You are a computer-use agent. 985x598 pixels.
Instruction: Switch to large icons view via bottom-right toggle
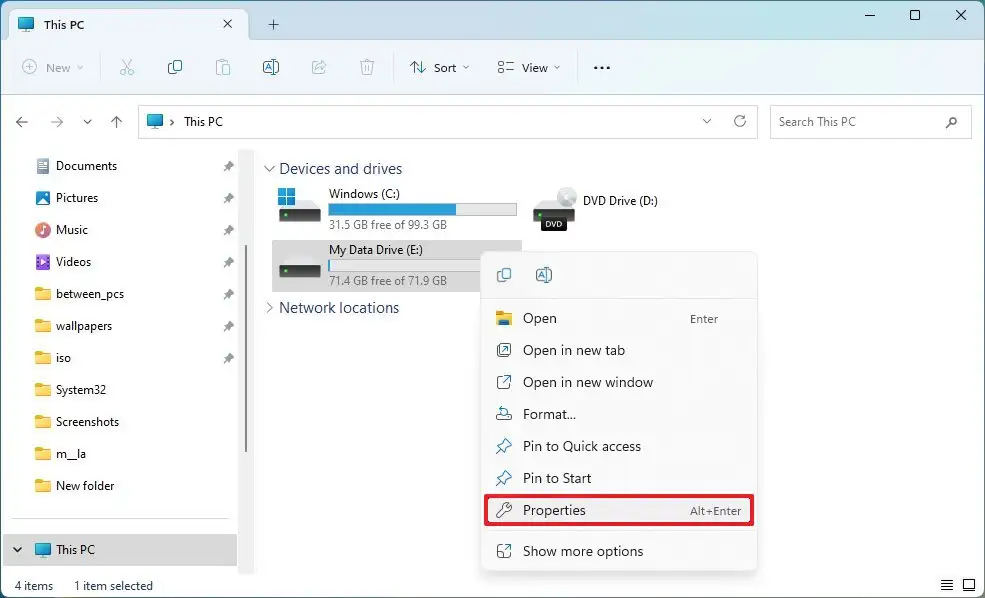968,584
